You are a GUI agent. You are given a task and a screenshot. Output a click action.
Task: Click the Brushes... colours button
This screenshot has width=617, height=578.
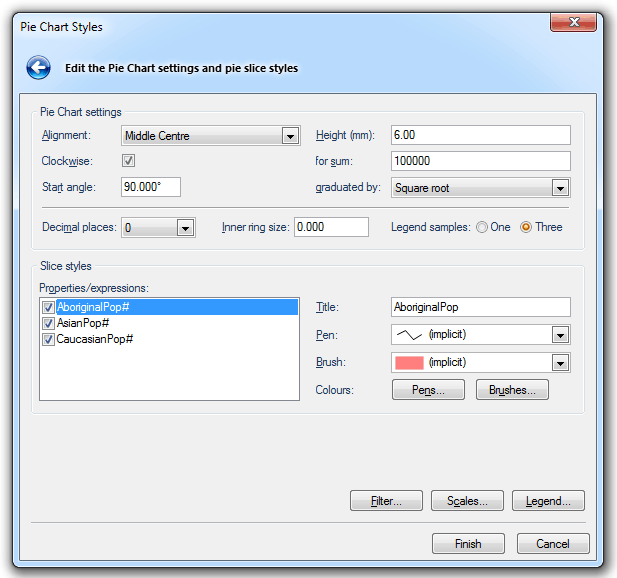pyautogui.click(x=512, y=390)
